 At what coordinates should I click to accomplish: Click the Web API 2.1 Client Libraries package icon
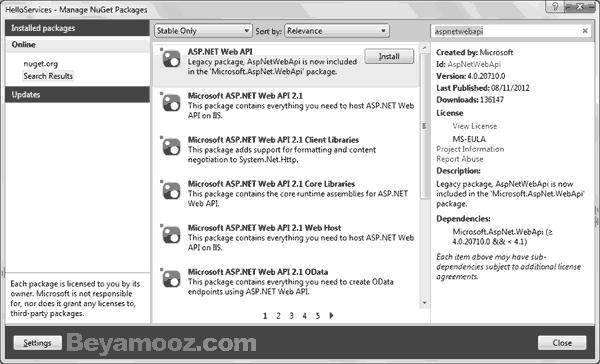tap(171, 147)
